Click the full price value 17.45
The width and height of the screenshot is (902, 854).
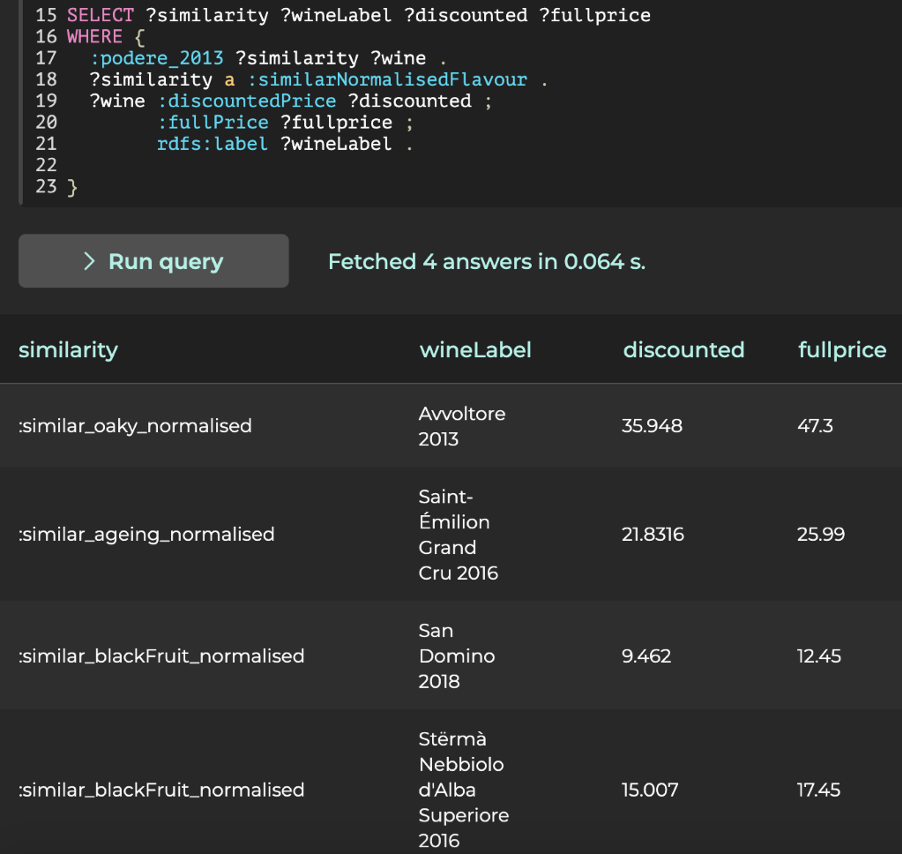tap(820, 790)
